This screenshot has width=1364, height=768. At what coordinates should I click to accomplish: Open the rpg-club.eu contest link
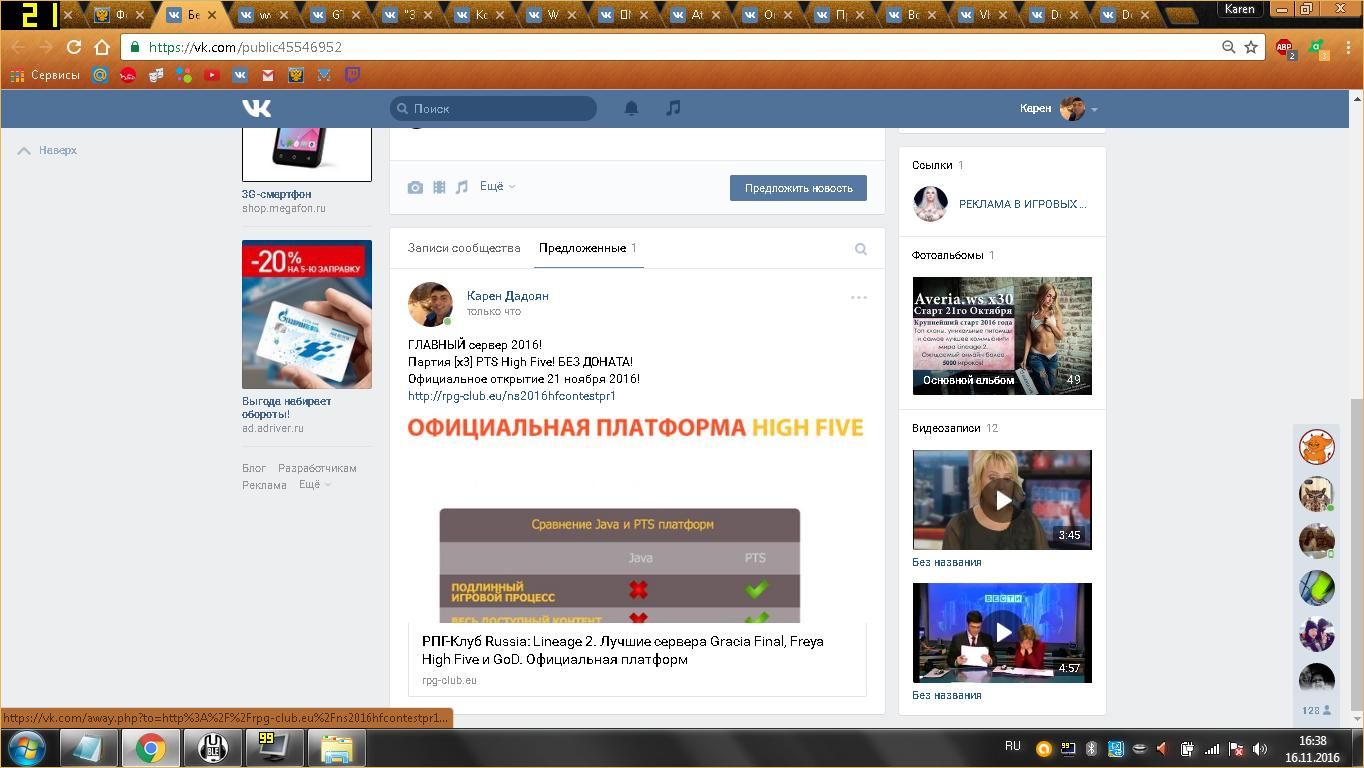[x=511, y=396]
